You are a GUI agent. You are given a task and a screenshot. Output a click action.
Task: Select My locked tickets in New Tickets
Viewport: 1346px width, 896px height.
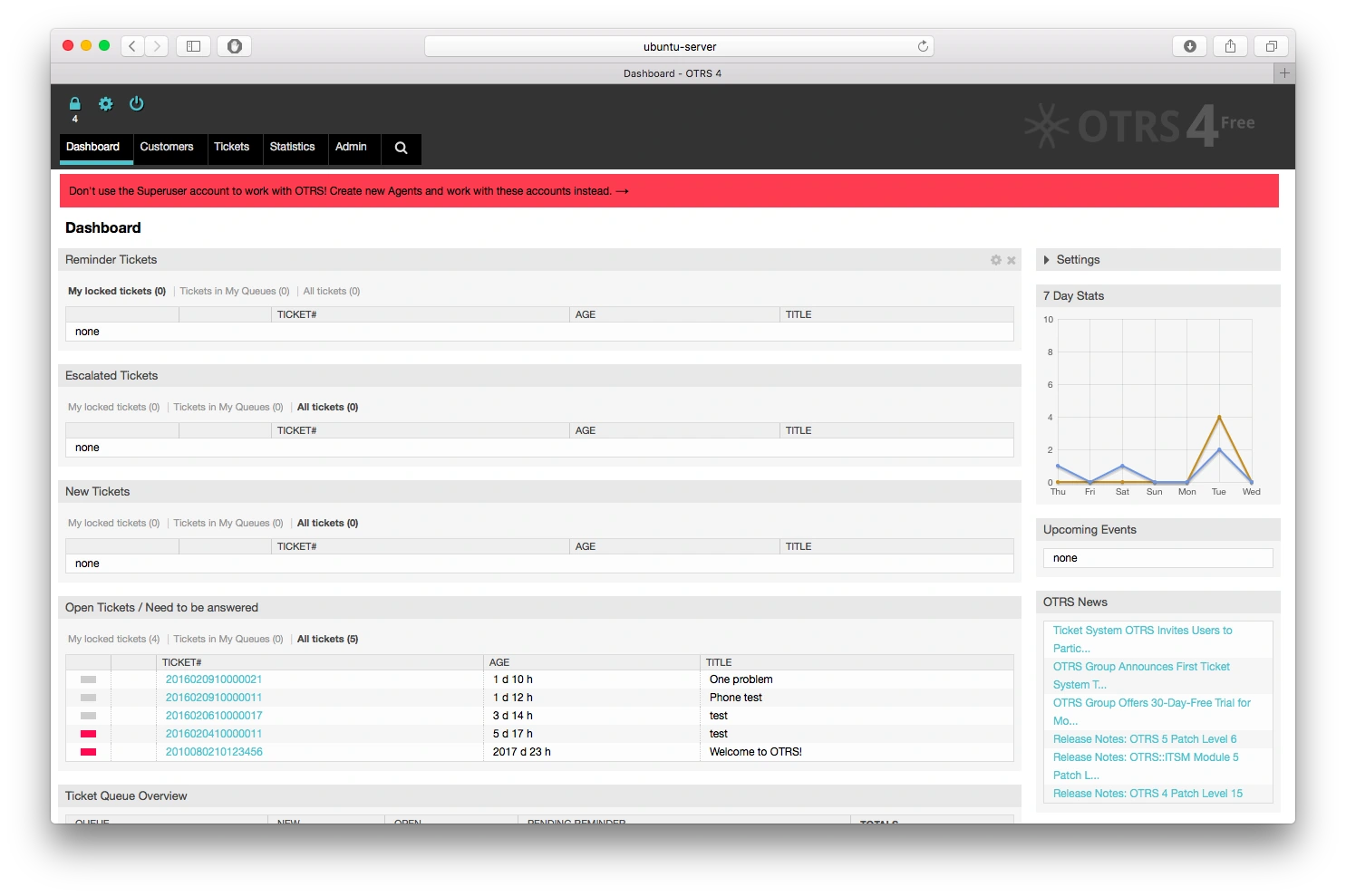tap(114, 524)
